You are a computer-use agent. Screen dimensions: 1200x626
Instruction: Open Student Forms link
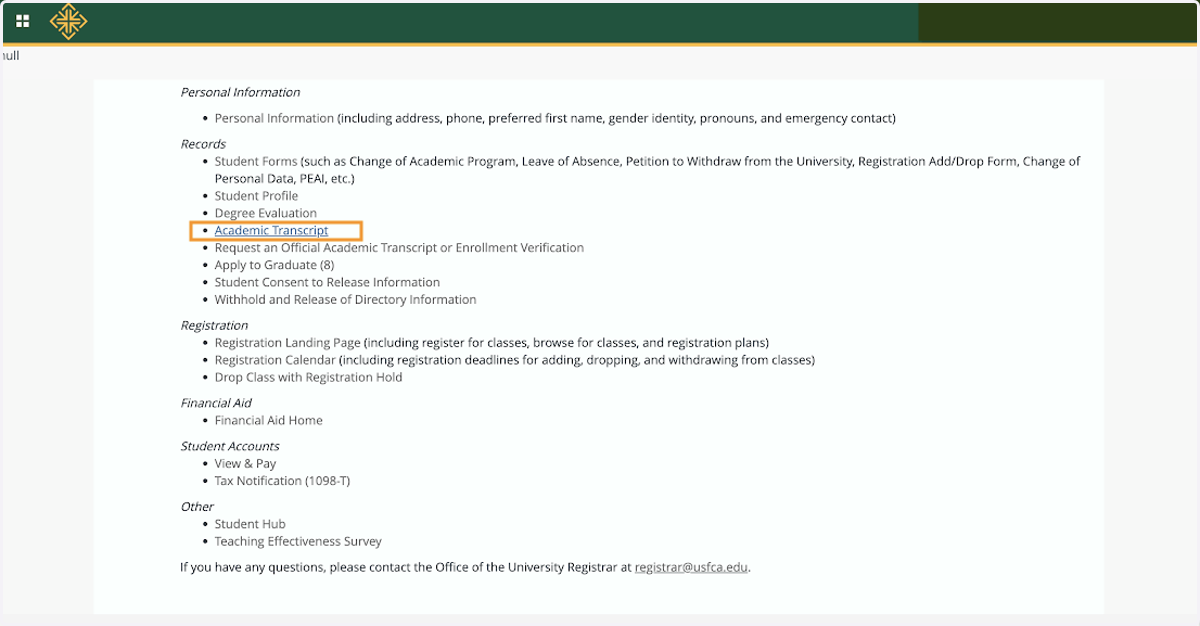256,161
